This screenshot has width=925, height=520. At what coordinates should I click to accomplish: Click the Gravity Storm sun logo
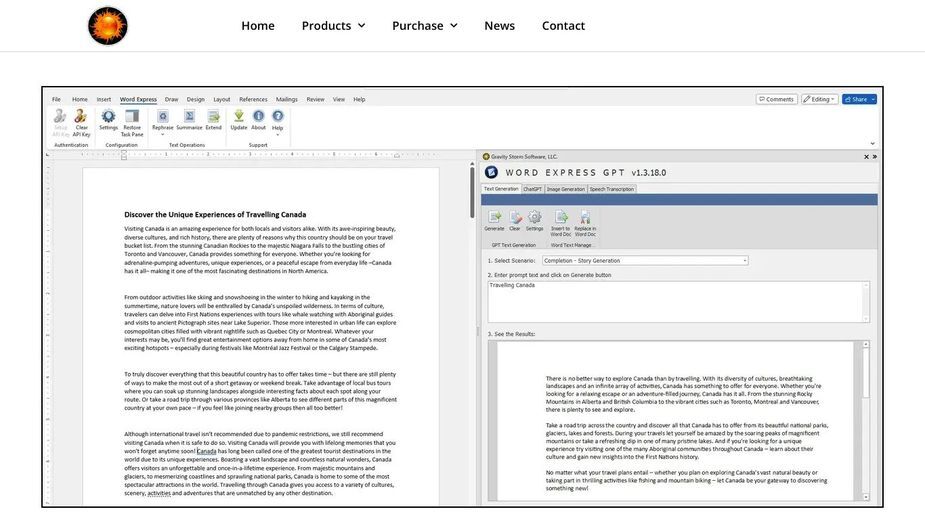tap(107, 25)
